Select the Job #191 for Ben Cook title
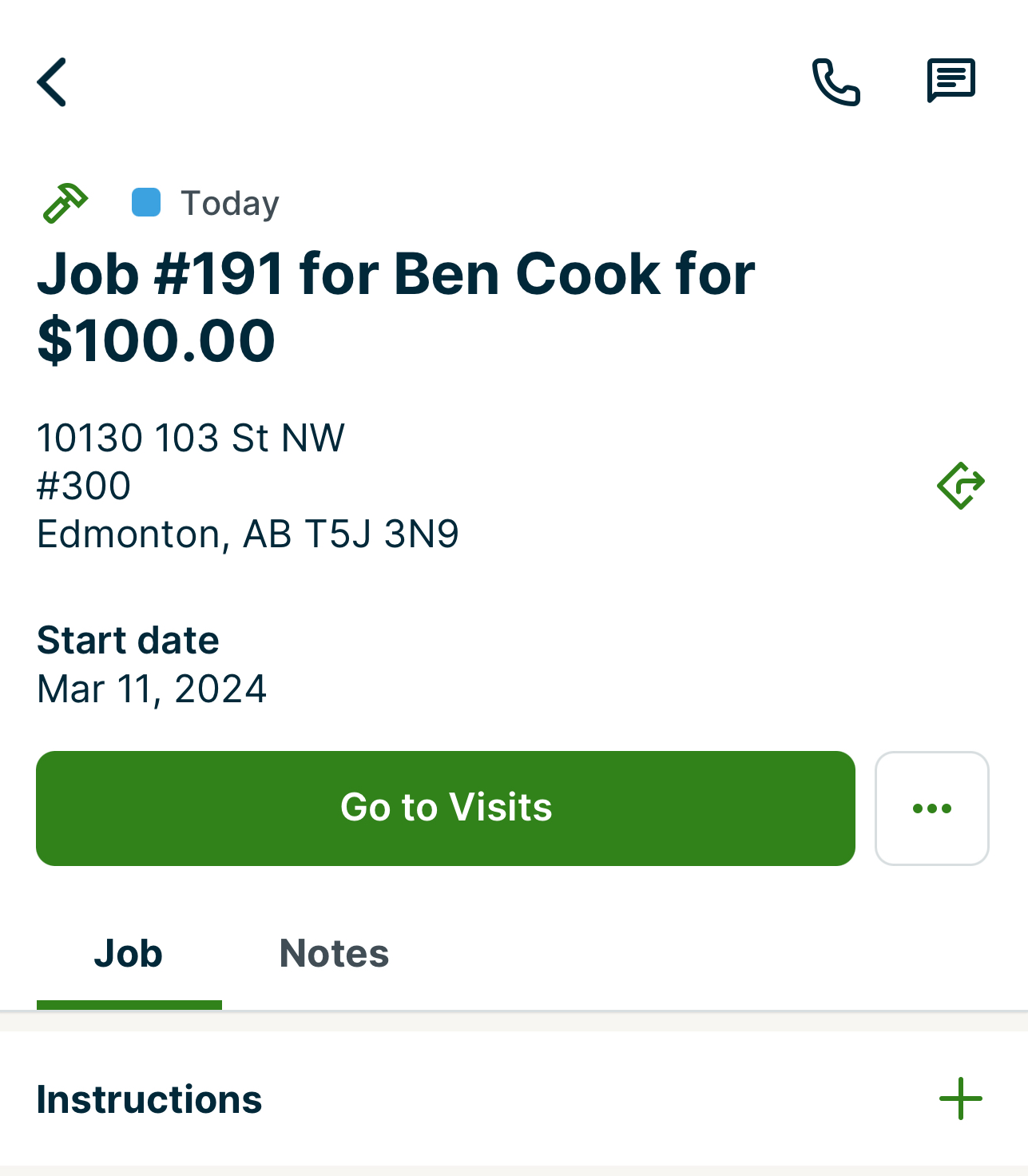 (395, 274)
